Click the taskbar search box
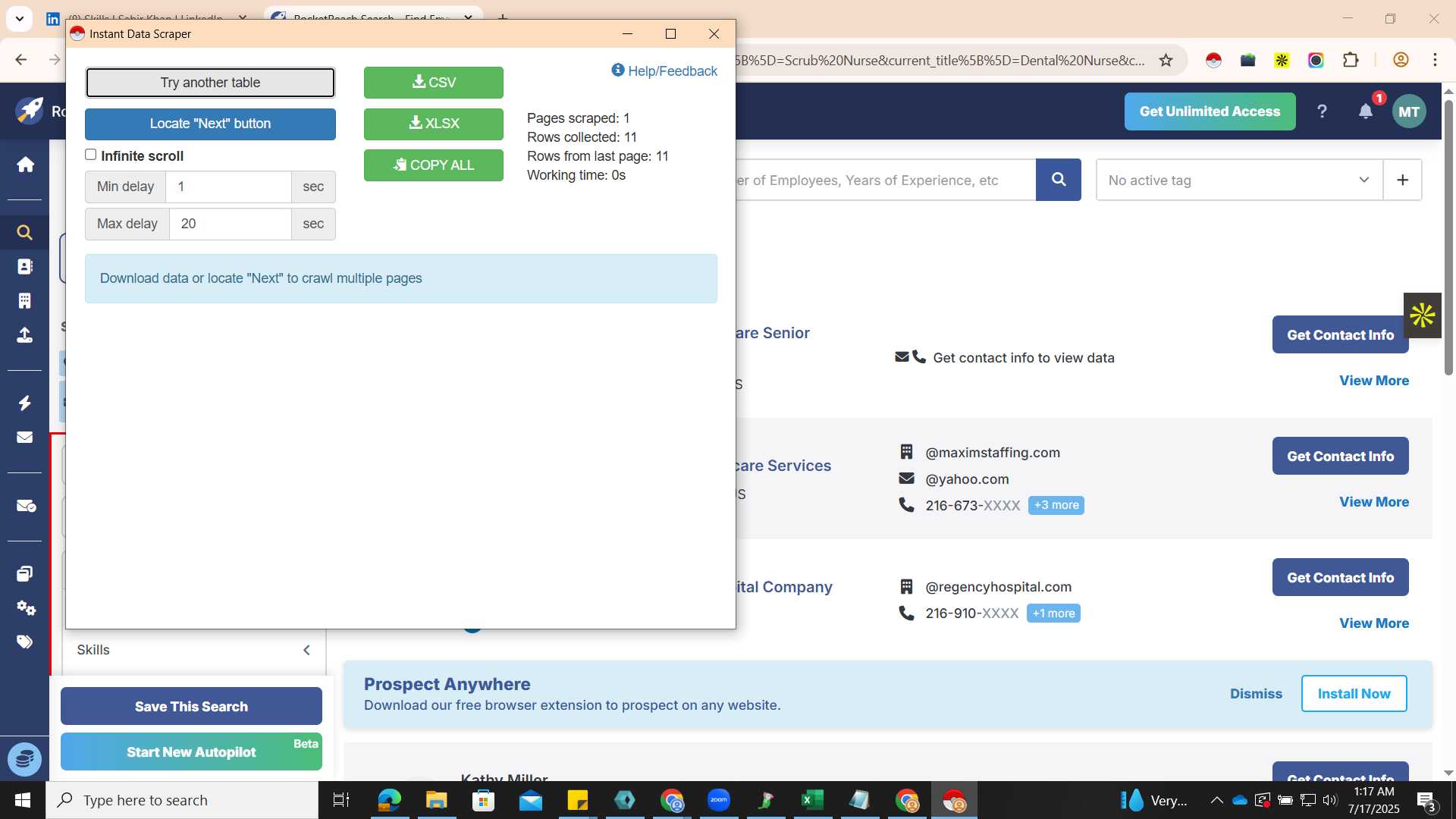This screenshot has height=819, width=1456. tap(182, 800)
